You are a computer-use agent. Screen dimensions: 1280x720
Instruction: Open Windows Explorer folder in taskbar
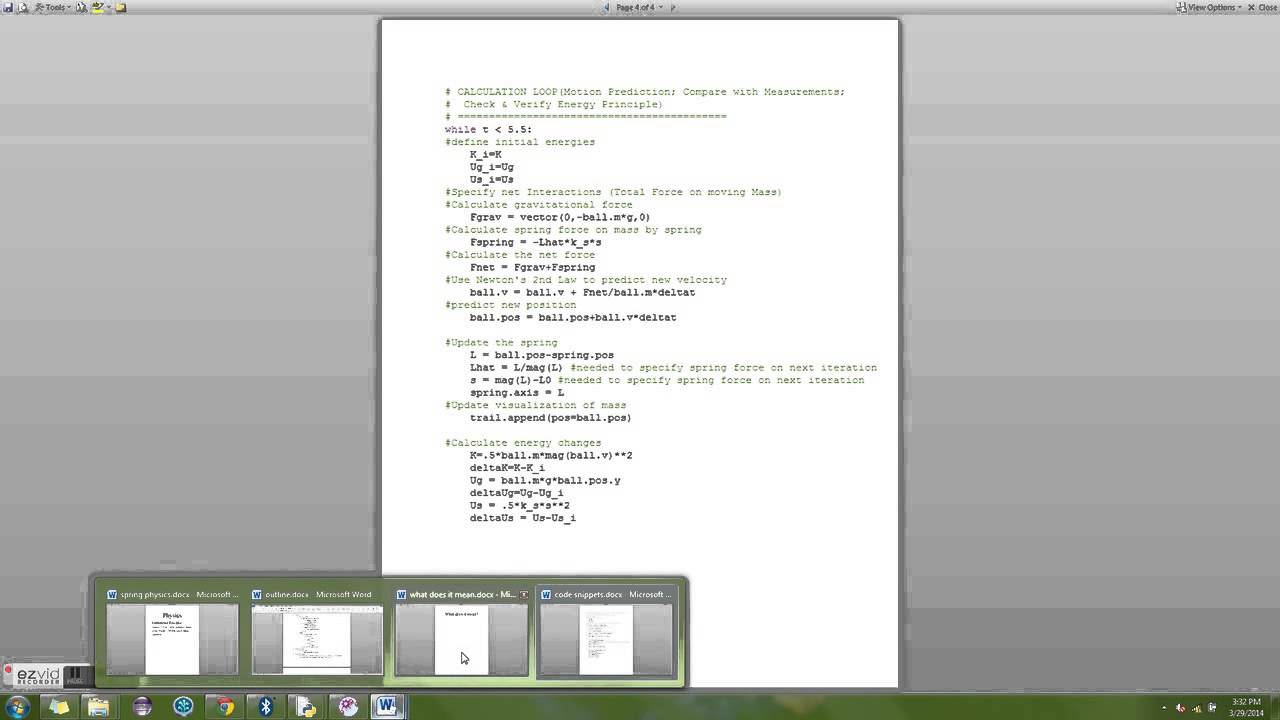click(98, 707)
